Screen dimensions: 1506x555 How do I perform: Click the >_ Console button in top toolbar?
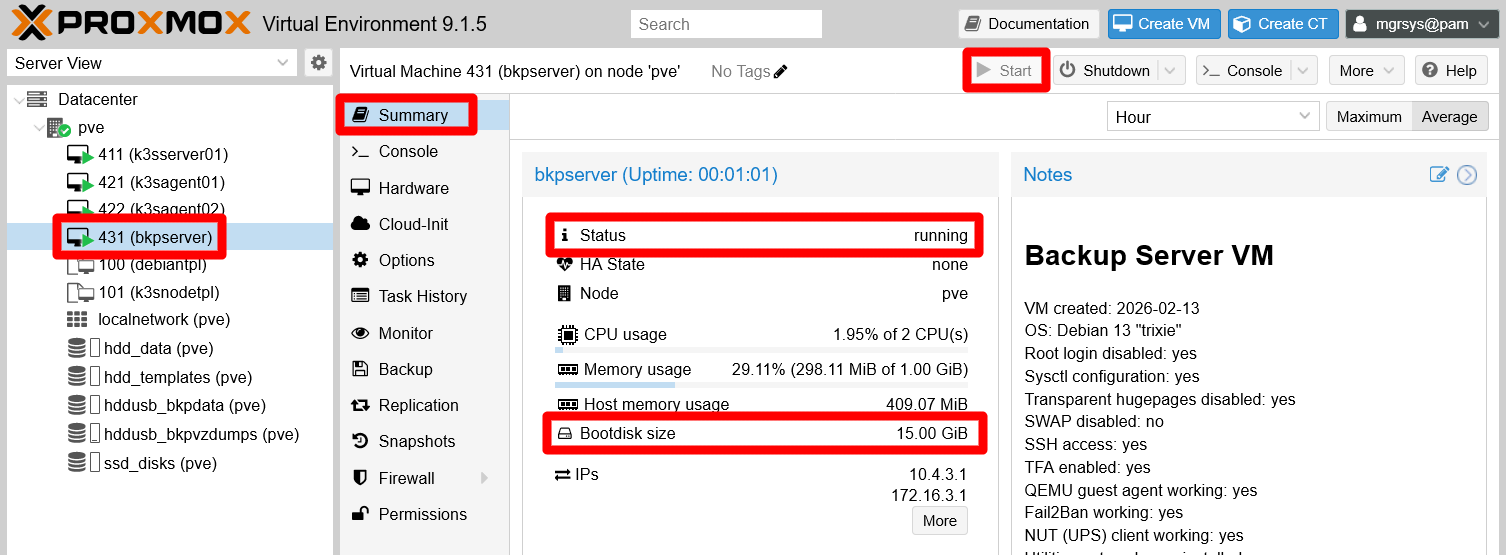click(x=1242, y=71)
